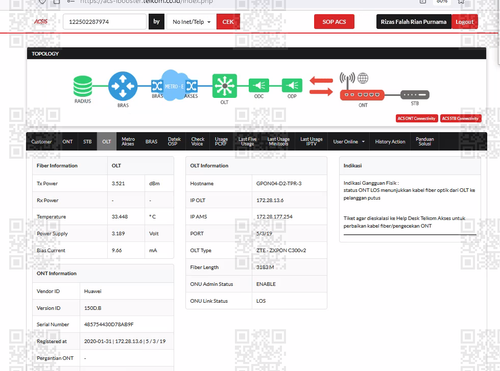Open the Last Five Usage tab
500x371 pixels.
247,142
